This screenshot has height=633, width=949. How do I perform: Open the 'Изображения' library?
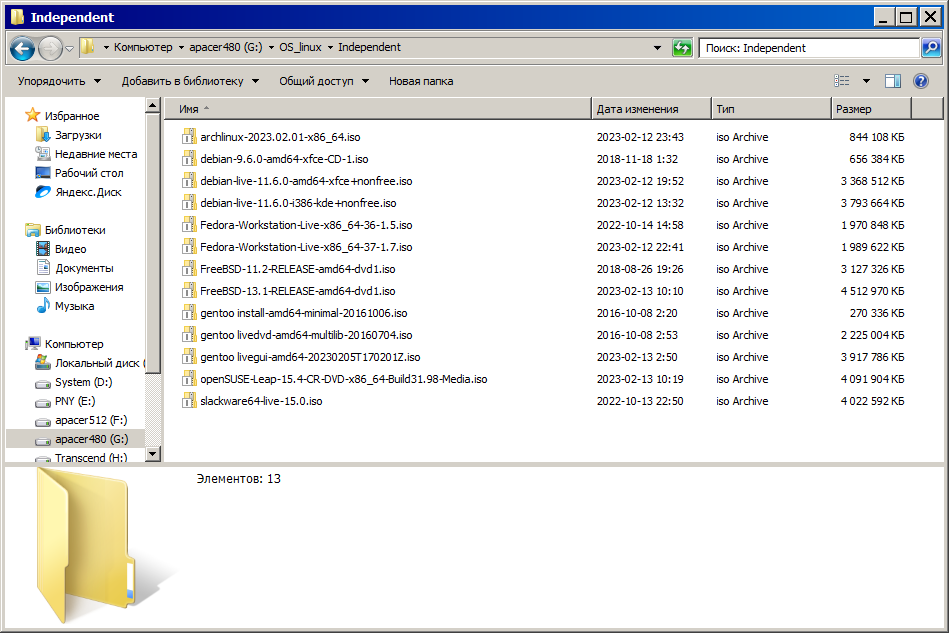[89, 287]
